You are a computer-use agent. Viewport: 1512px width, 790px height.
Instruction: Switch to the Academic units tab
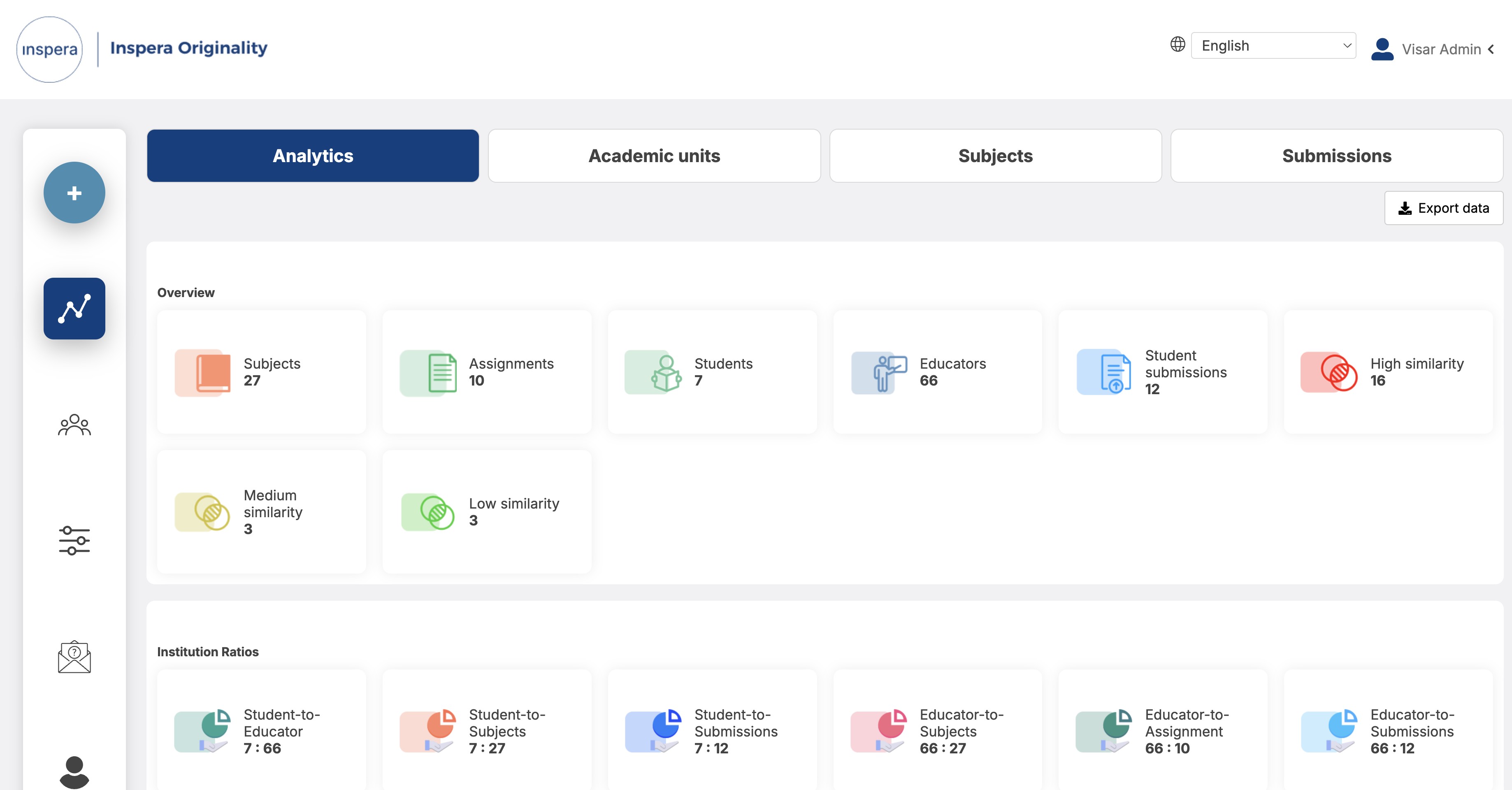pos(654,156)
